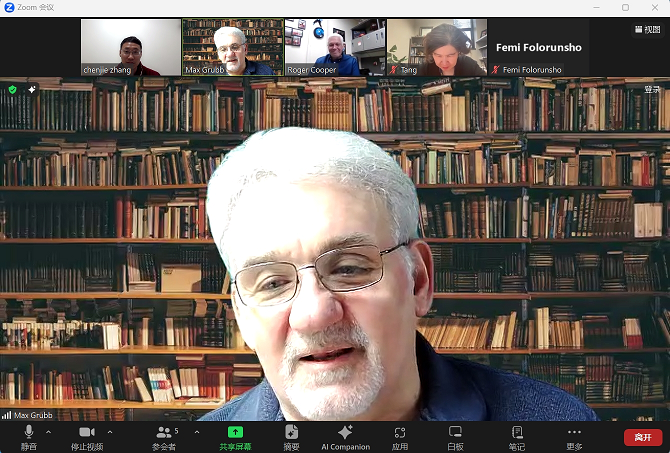The width and height of the screenshot is (670, 453).
Task: Open the meeting summary (摘要) icon
Action: (291, 436)
